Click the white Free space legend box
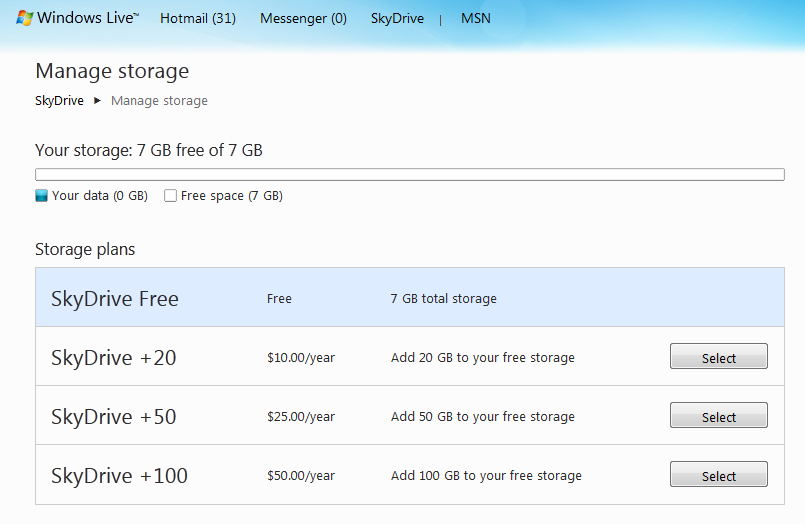This screenshot has width=805, height=524. [x=171, y=196]
